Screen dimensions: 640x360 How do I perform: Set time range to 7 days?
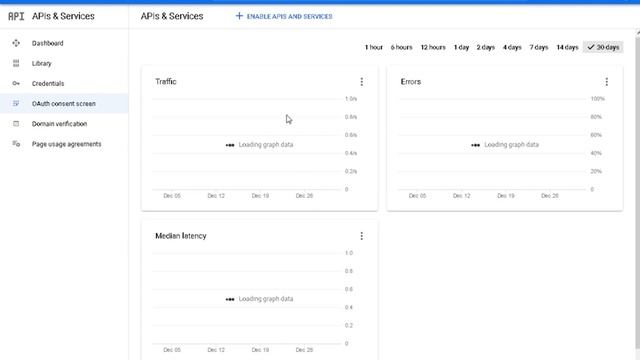coord(539,47)
